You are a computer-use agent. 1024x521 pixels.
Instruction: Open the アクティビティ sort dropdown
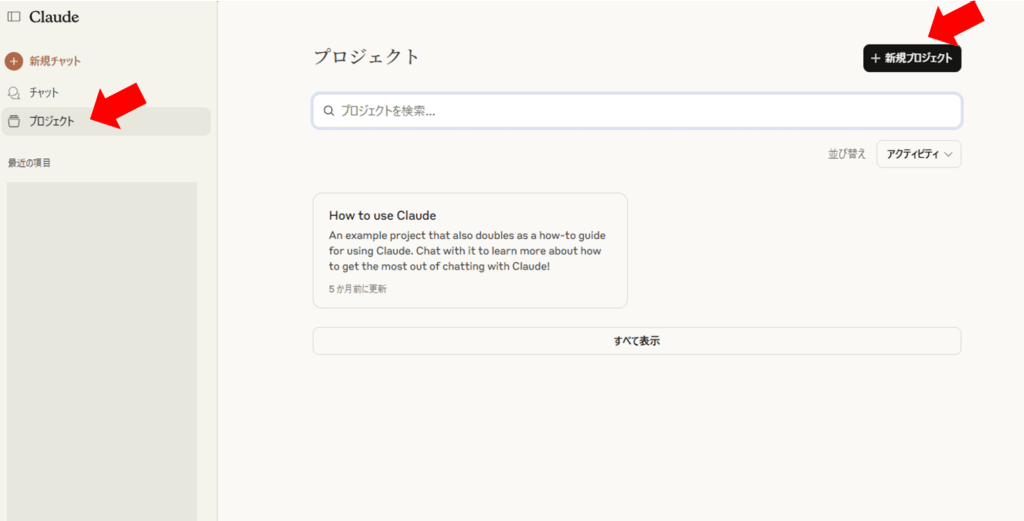[918, 154]
